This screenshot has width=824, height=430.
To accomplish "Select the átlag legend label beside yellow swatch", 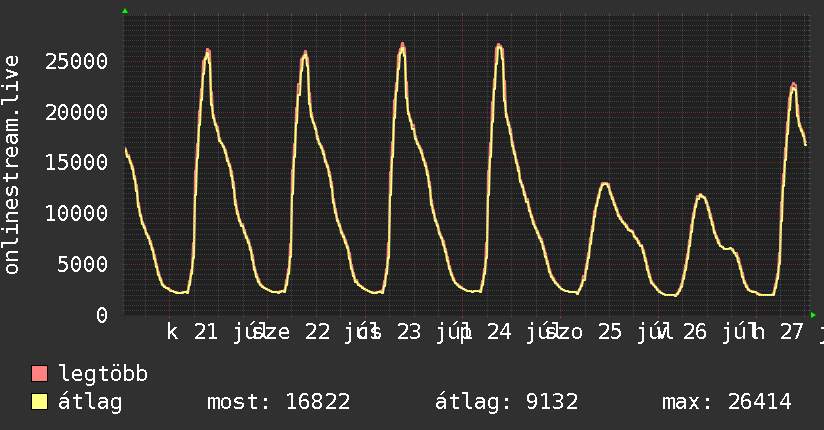I will (90, 402).
